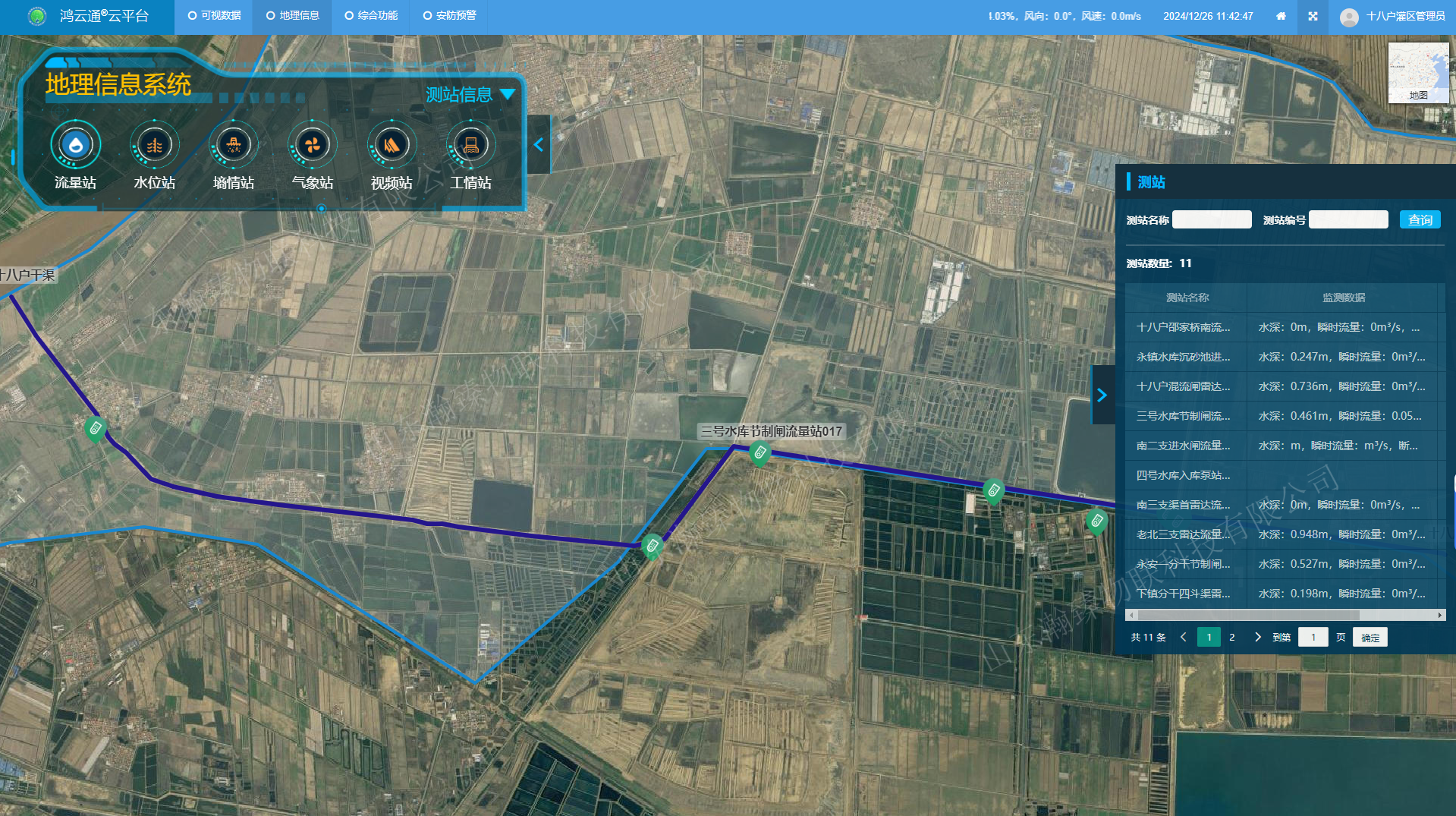Screen dimensions: 1456x816
Task: Click the 测站名称 input field
Action: click(1212, 220)
